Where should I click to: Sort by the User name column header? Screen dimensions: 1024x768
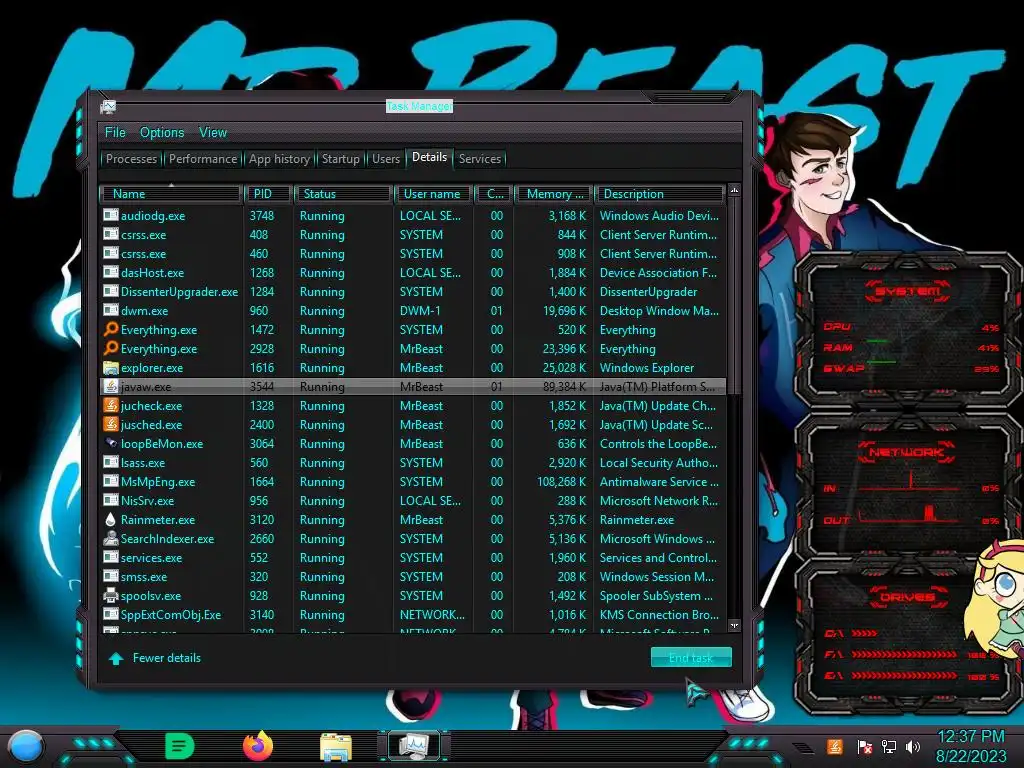pyautogui.click(x=434, y=194)
